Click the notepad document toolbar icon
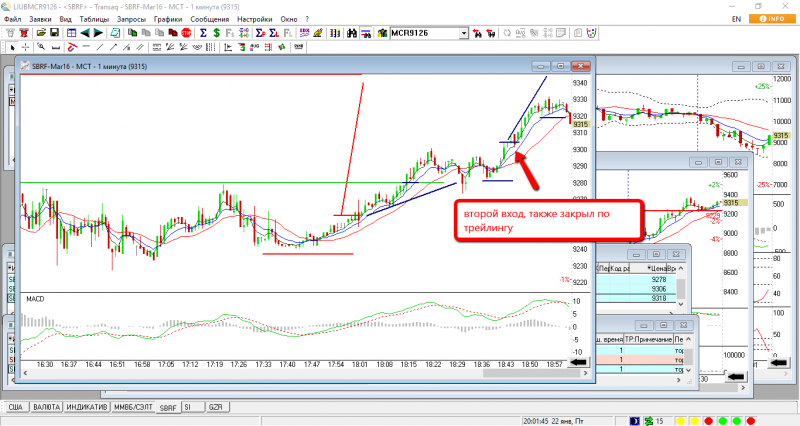Screen dimensions: 800x426 point(115,33)
